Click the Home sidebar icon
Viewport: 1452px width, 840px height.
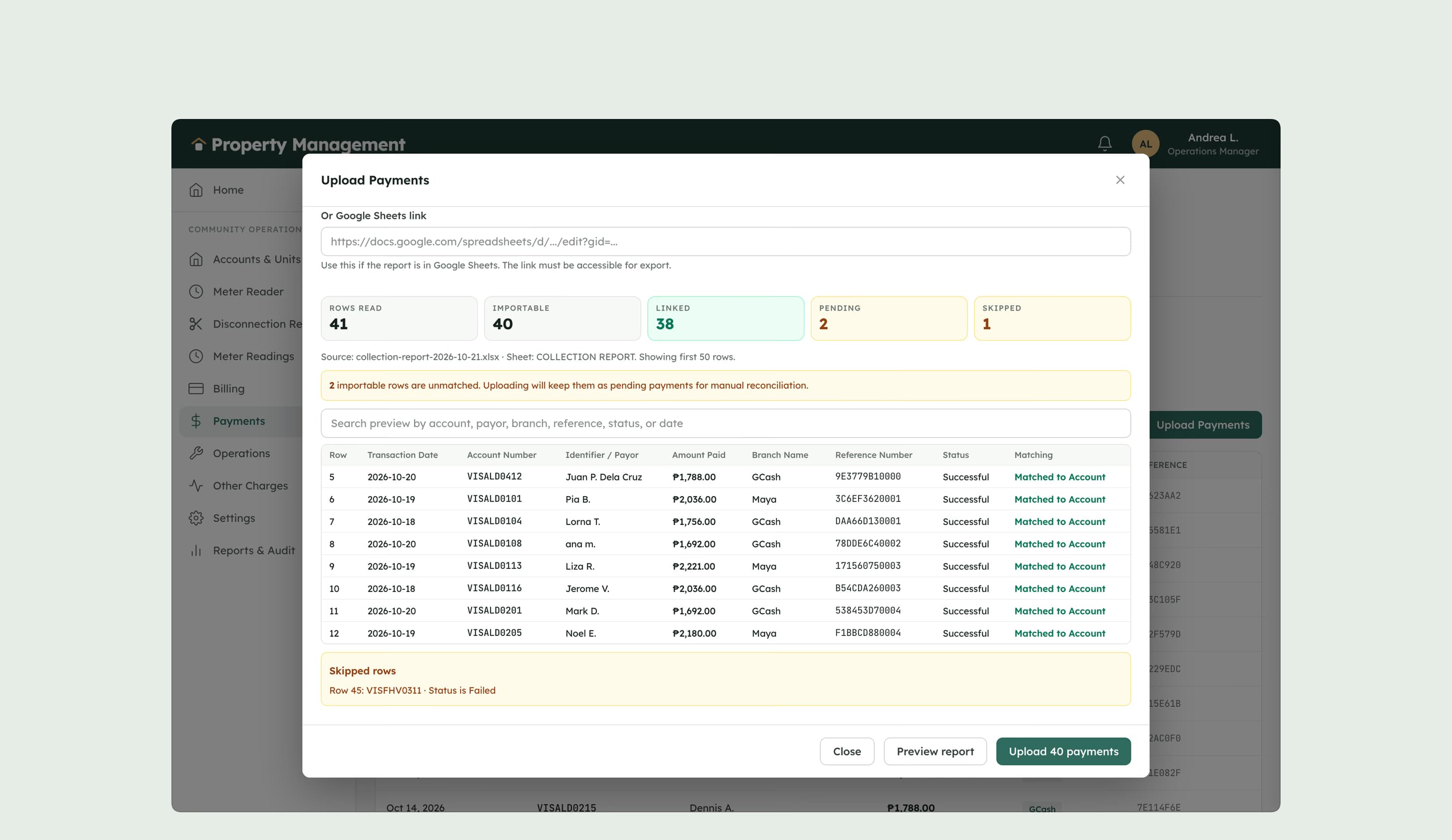pos(196,190)
